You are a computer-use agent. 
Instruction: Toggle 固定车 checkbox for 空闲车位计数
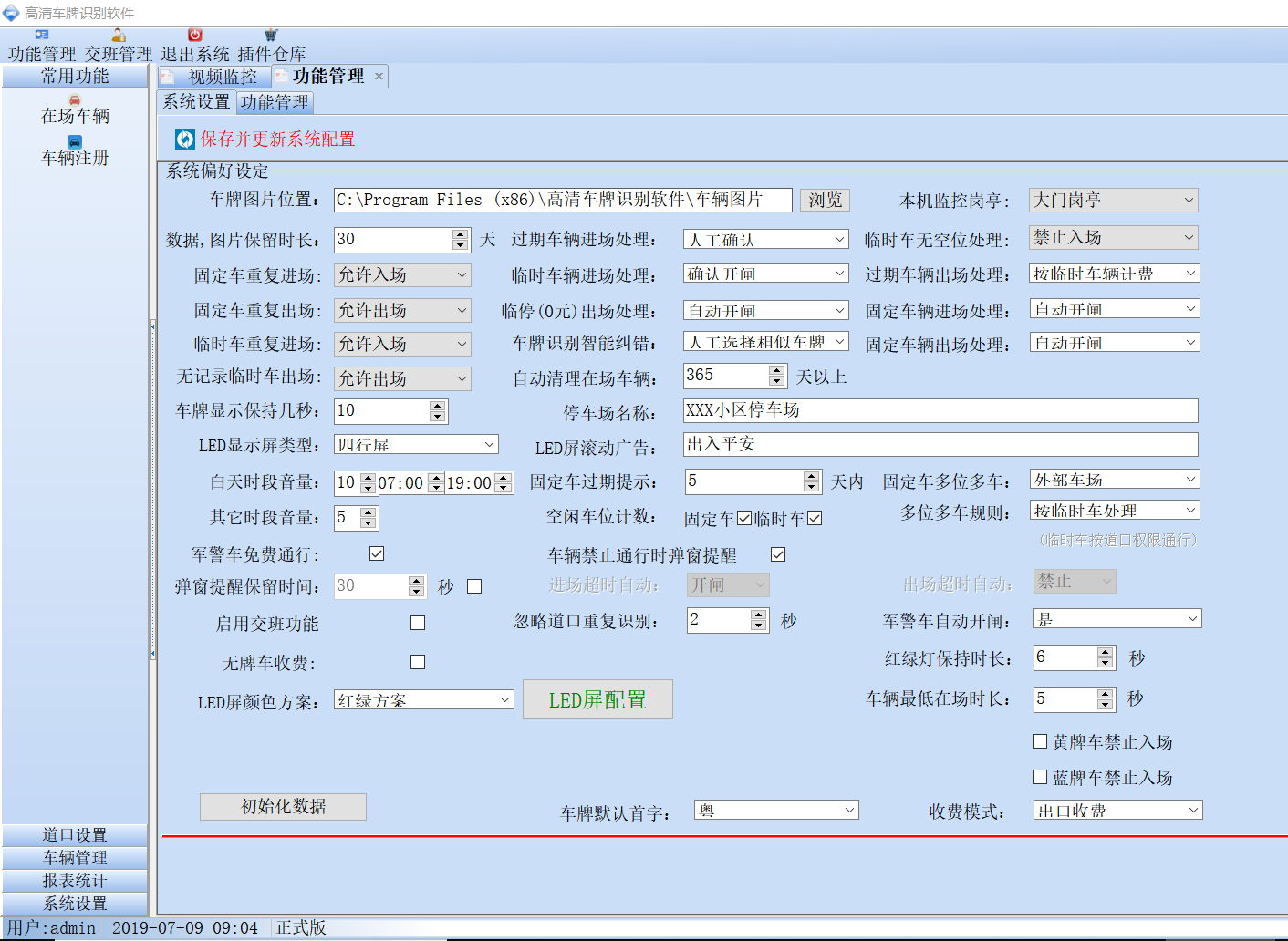tap(744, 518)
